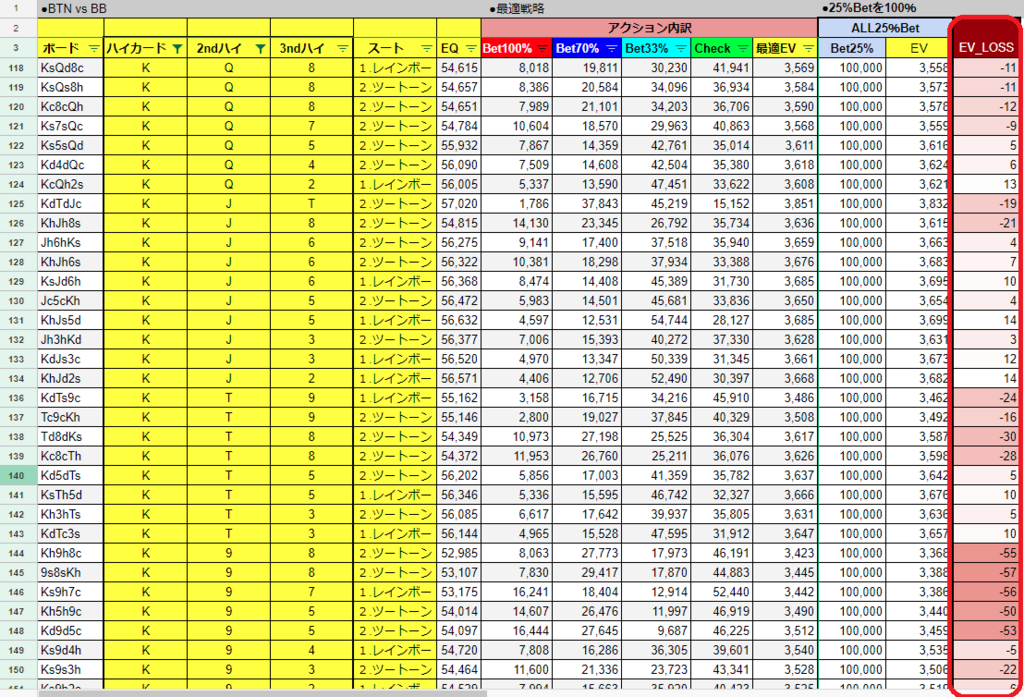Image resolution: width=1024 pixels, height=697 pixels.
Task: Click the board cell Tc9cKh
Action: click(71, 417)
